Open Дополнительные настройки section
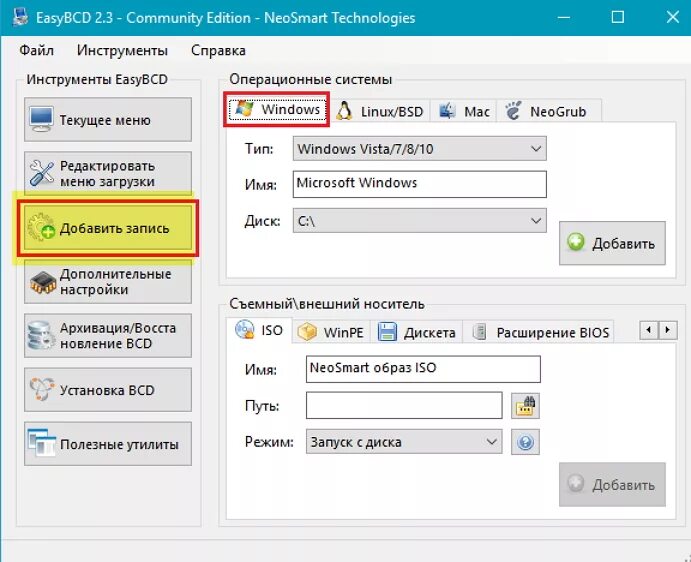The width and height of the screenshot is (691, 562). [x=108, y=282]
